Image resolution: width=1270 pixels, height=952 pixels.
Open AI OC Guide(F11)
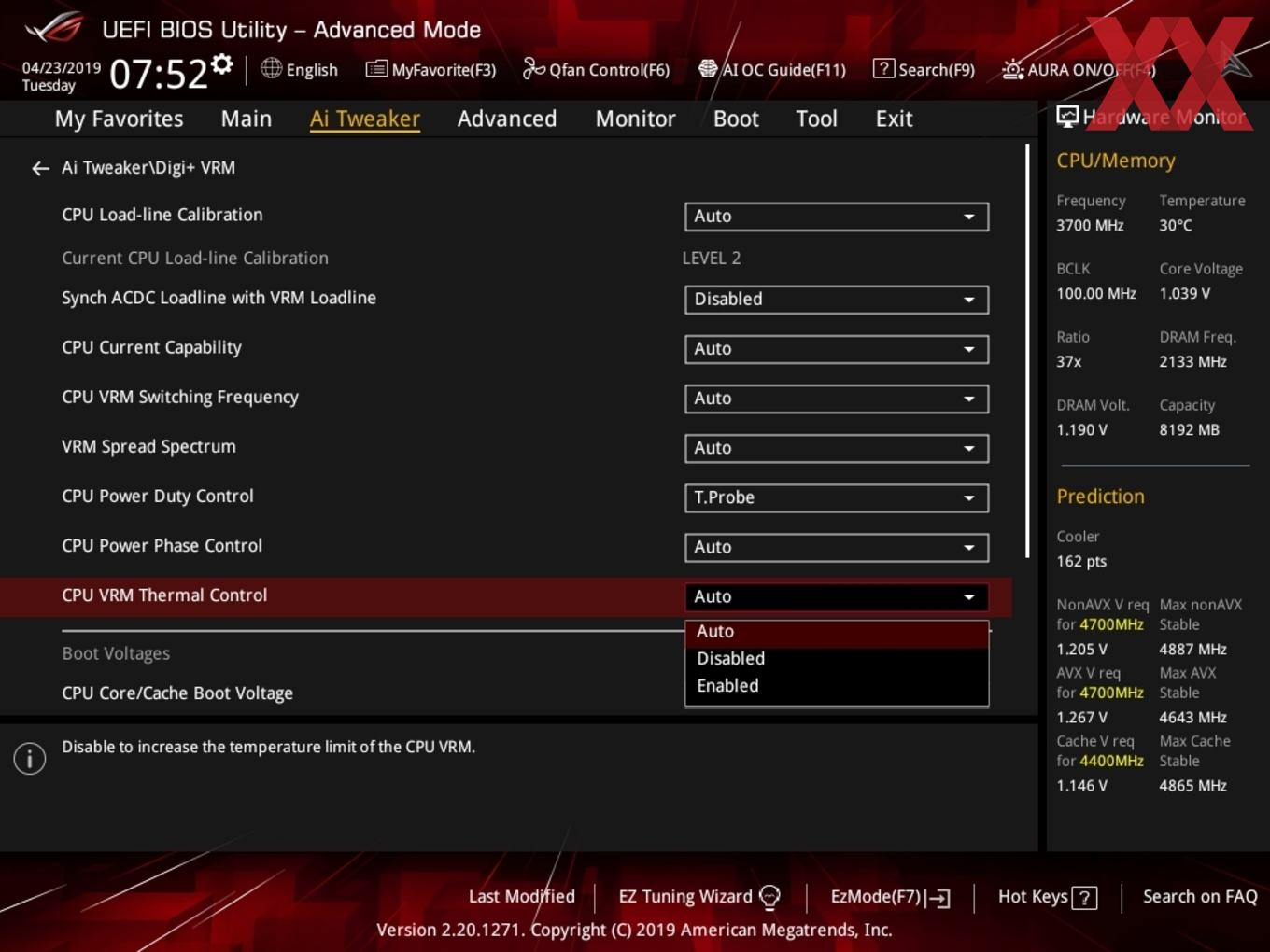[772, 69]
